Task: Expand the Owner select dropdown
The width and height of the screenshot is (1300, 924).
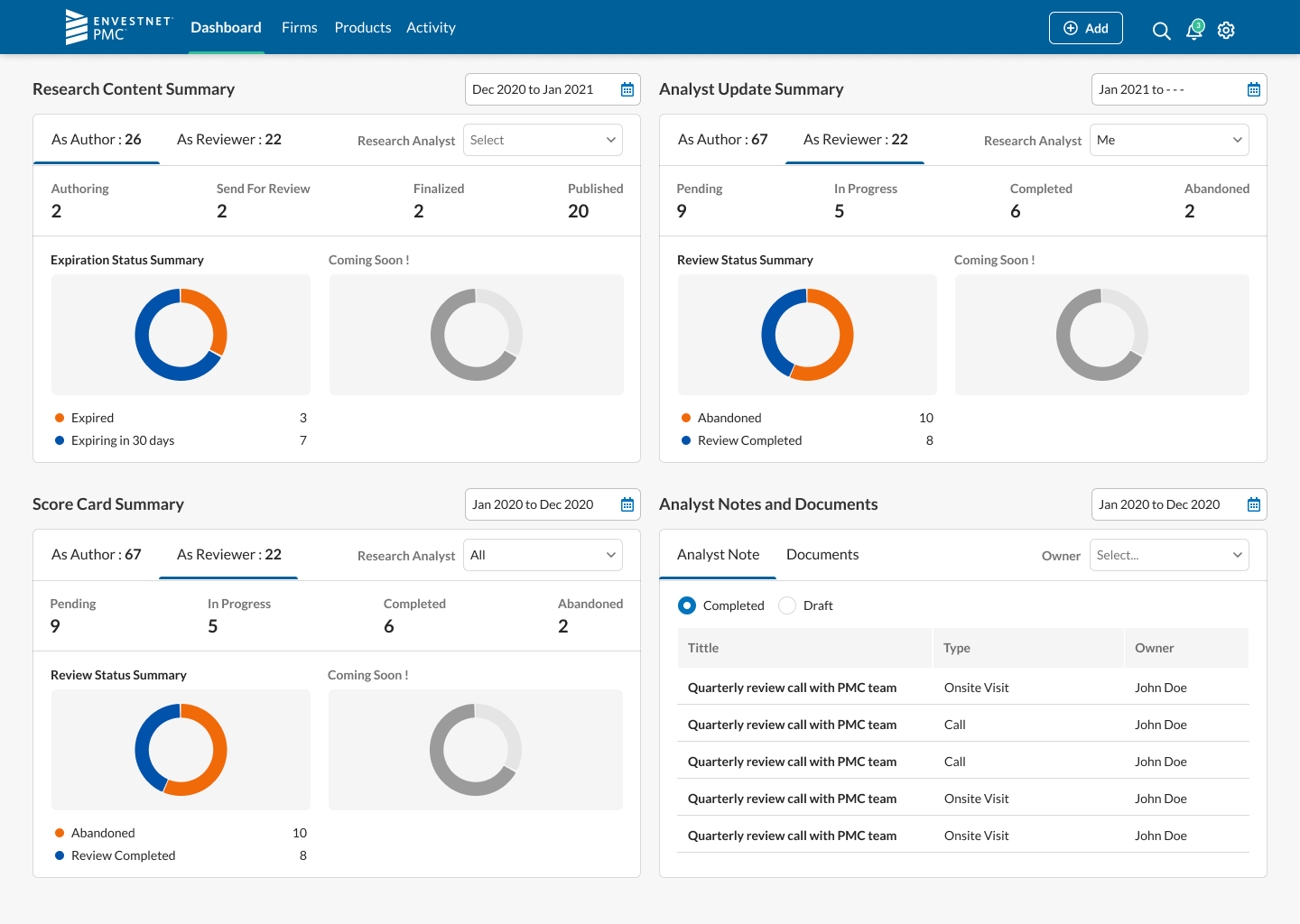Action: (x=1169, y=555)
